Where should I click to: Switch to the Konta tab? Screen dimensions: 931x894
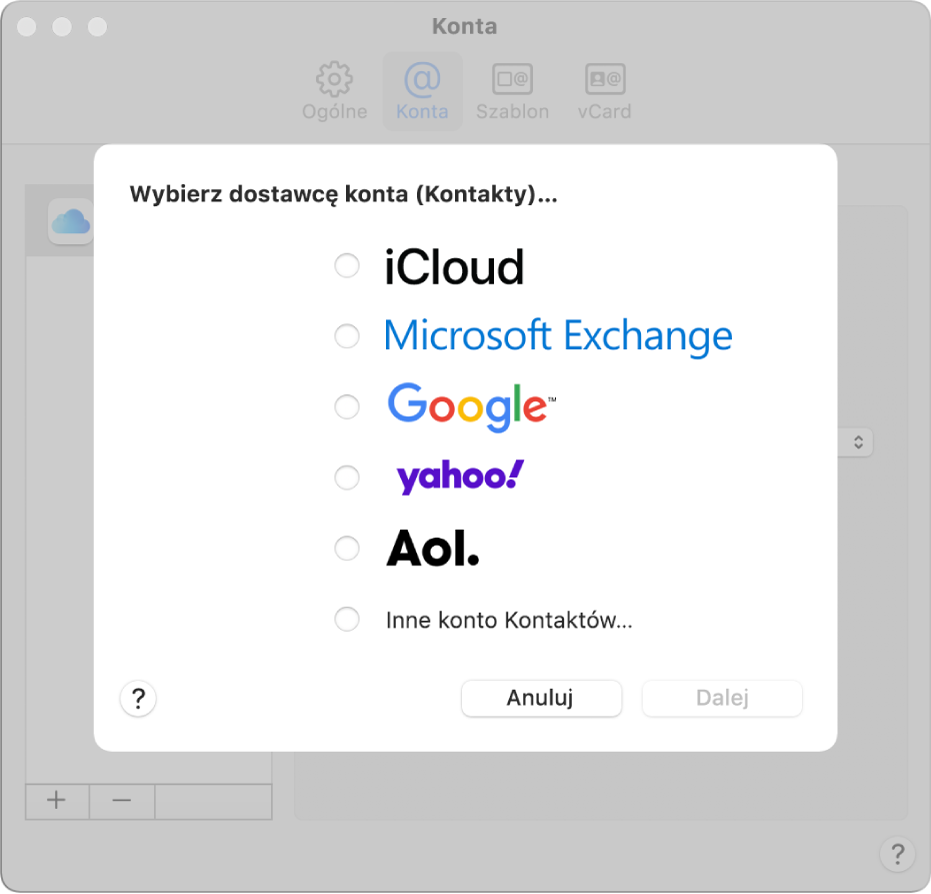(x=422, y=91)
